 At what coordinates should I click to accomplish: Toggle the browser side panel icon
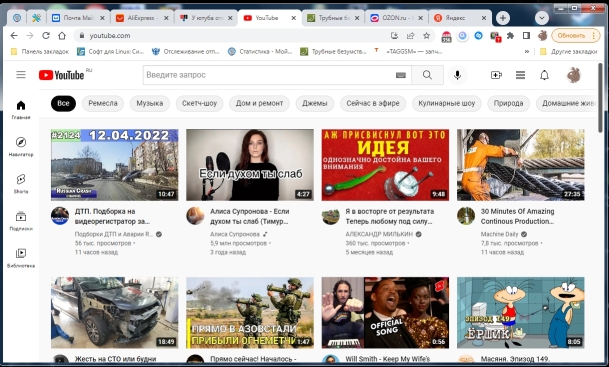(526, 35)
